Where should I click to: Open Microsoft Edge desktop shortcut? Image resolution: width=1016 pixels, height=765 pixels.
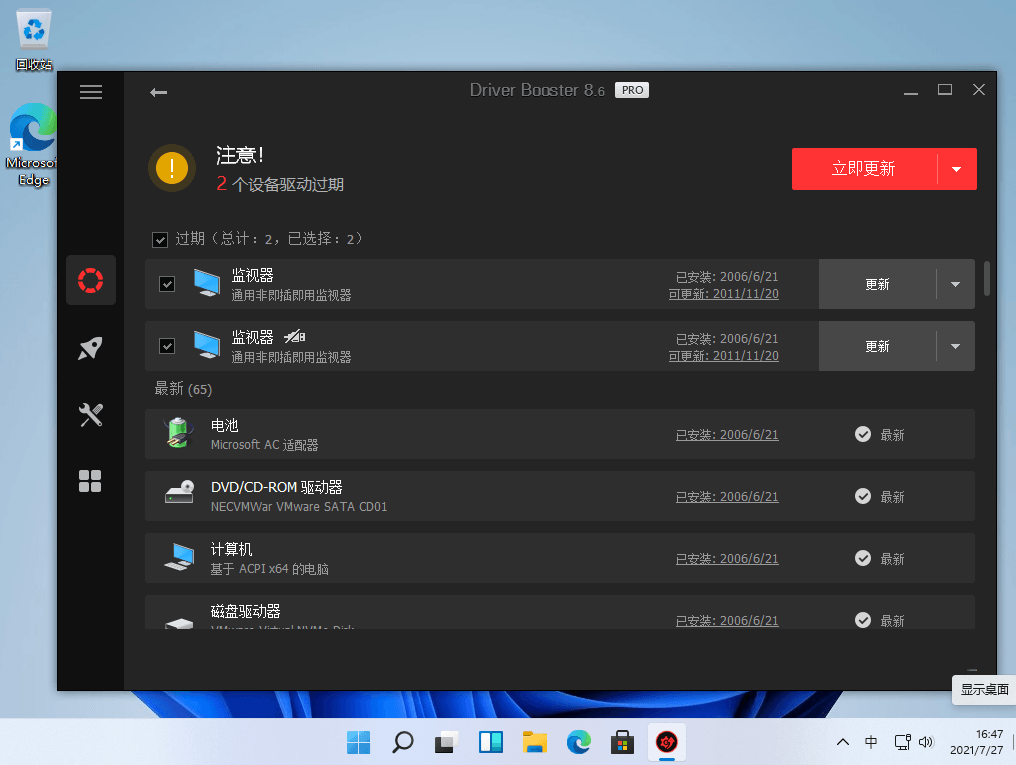(x=32, y=145)
